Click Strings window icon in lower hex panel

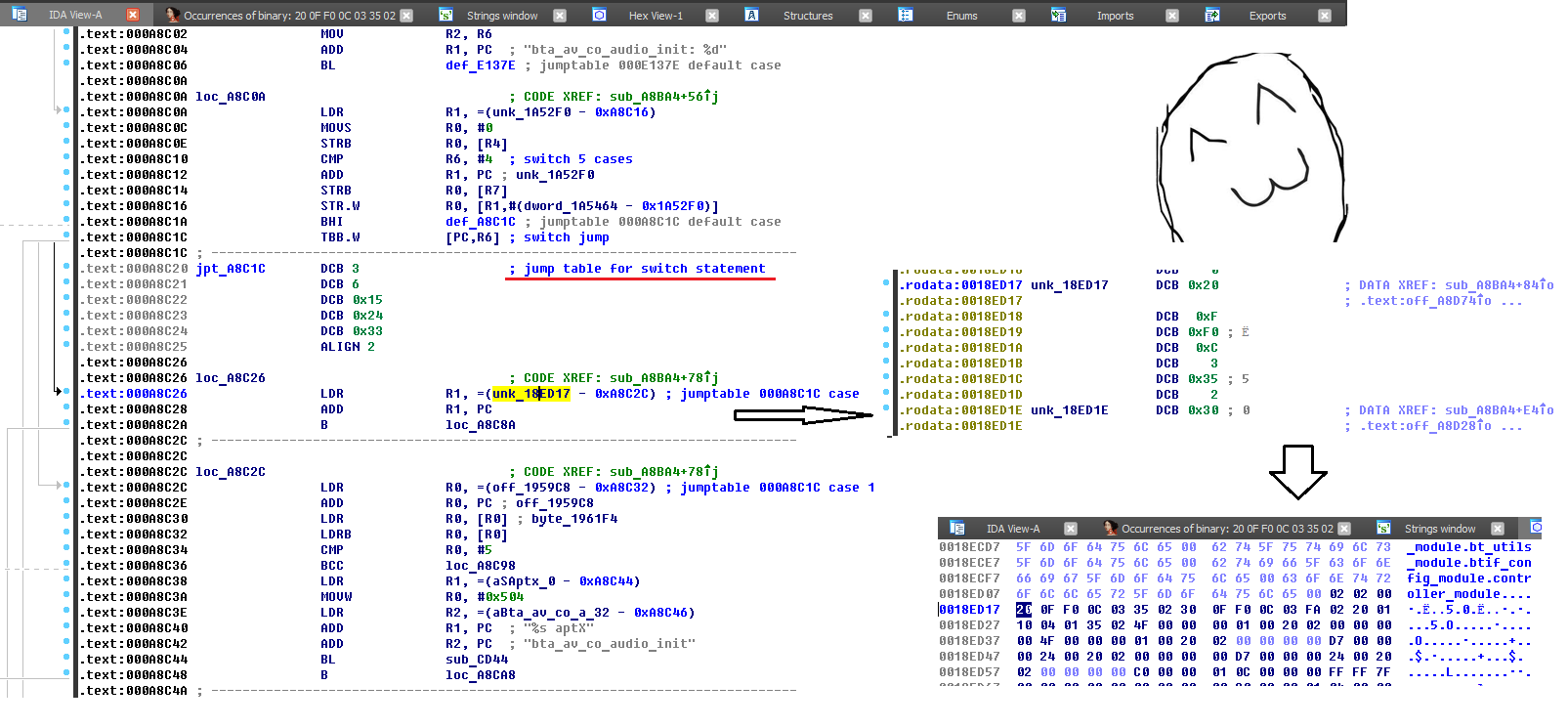tap(1383, 528)
